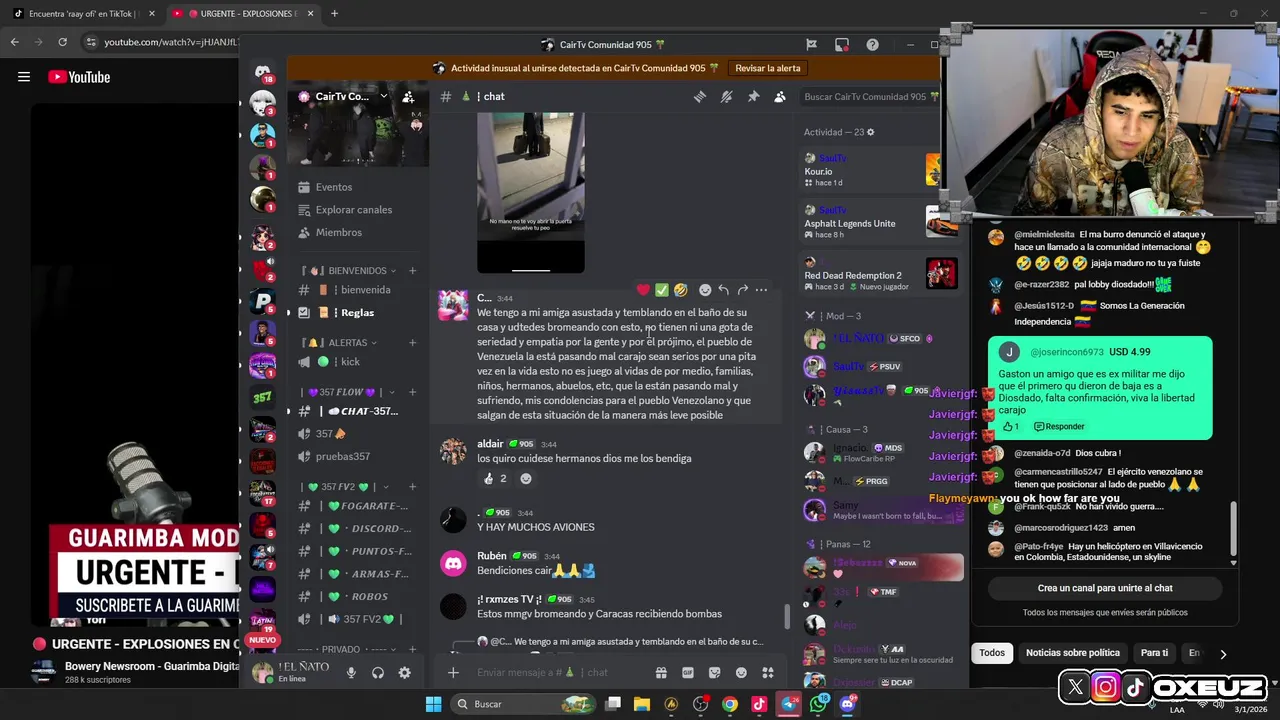Create channel plus in BIENVENIDOS category
The width and height of the screenshot is (1280, 720).
pyautogui.click(x=412, y=271)
